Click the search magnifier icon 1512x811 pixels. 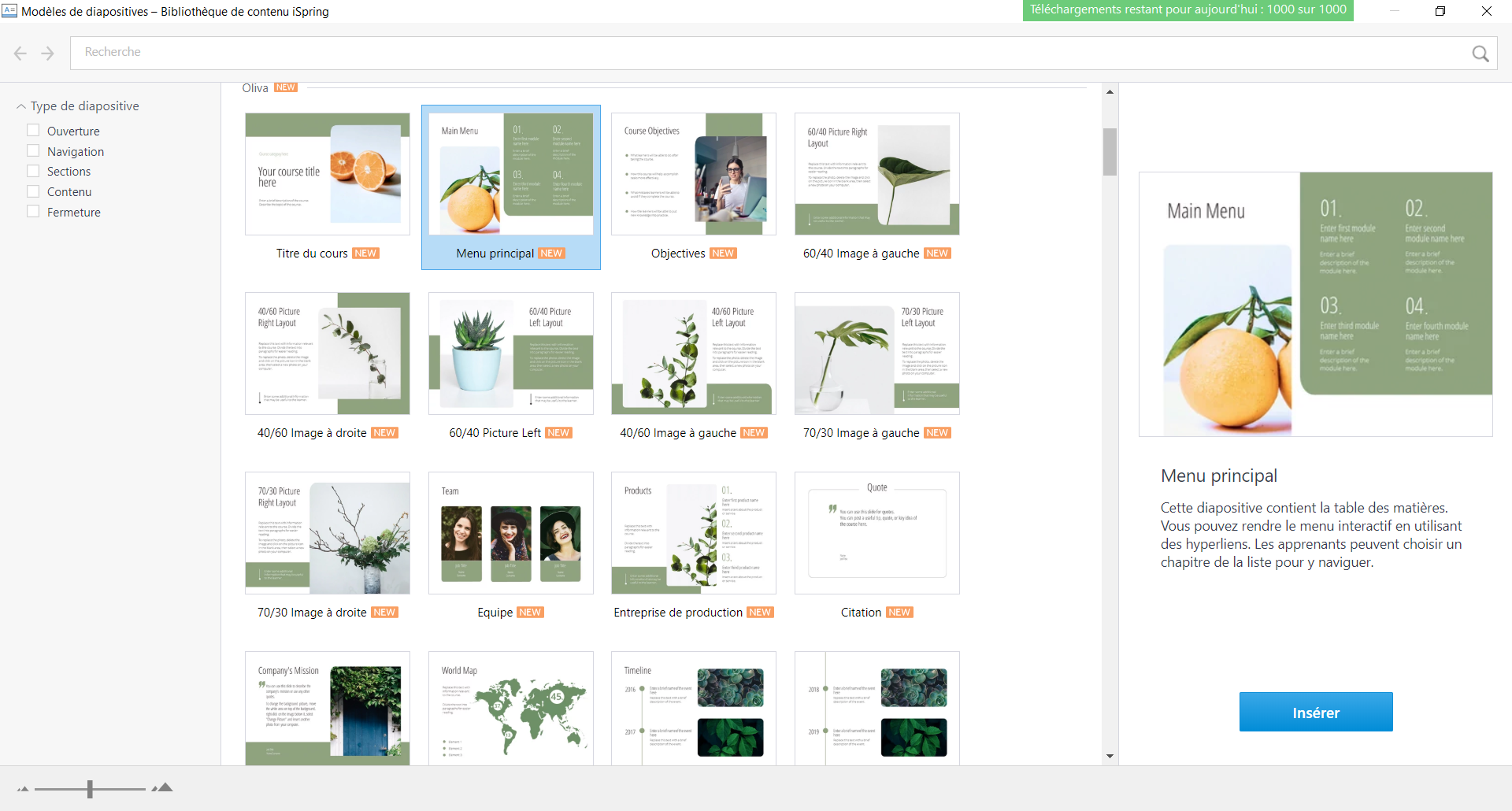(x=1480, y=54)
